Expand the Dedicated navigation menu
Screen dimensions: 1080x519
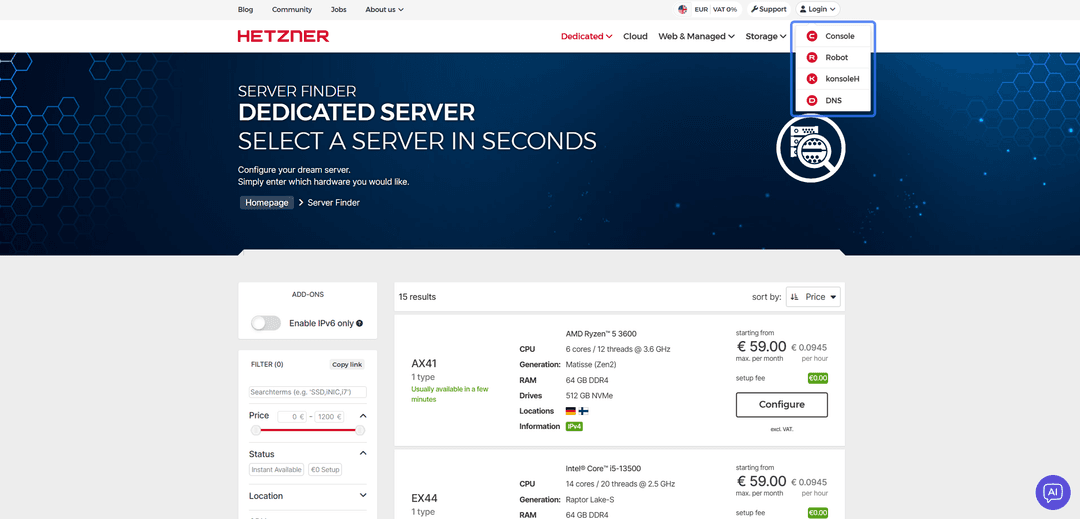point(587,36)
